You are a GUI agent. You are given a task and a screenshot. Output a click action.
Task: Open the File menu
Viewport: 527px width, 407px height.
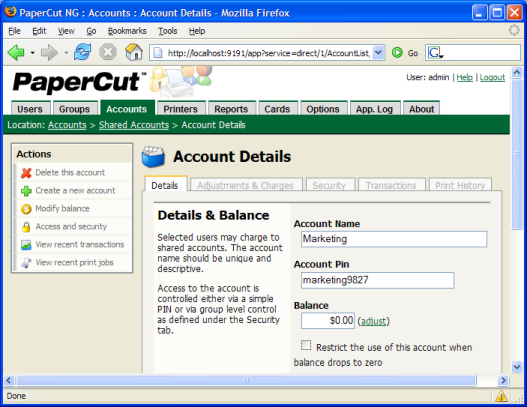pos(14,31)
